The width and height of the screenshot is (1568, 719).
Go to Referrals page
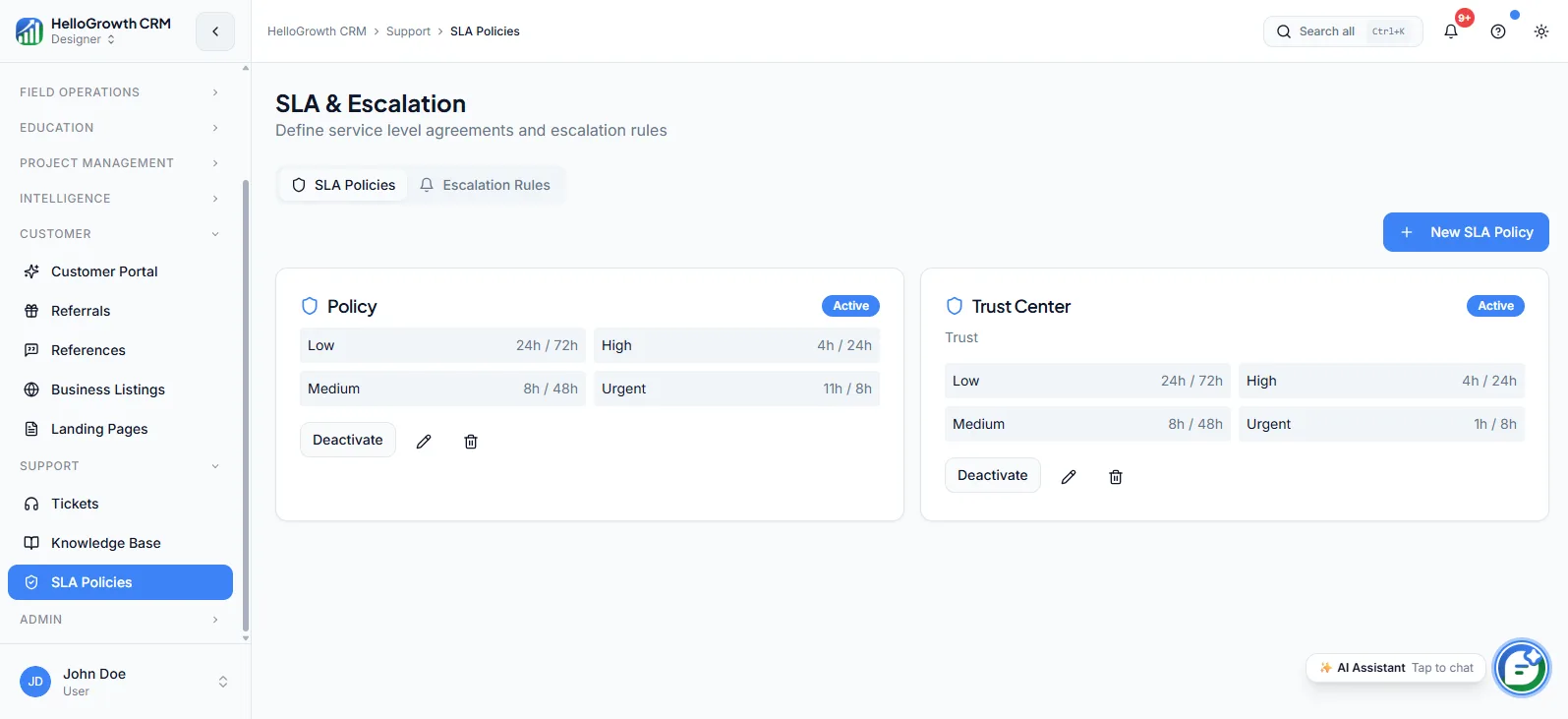pyautogui.click(x=120, y=311)
